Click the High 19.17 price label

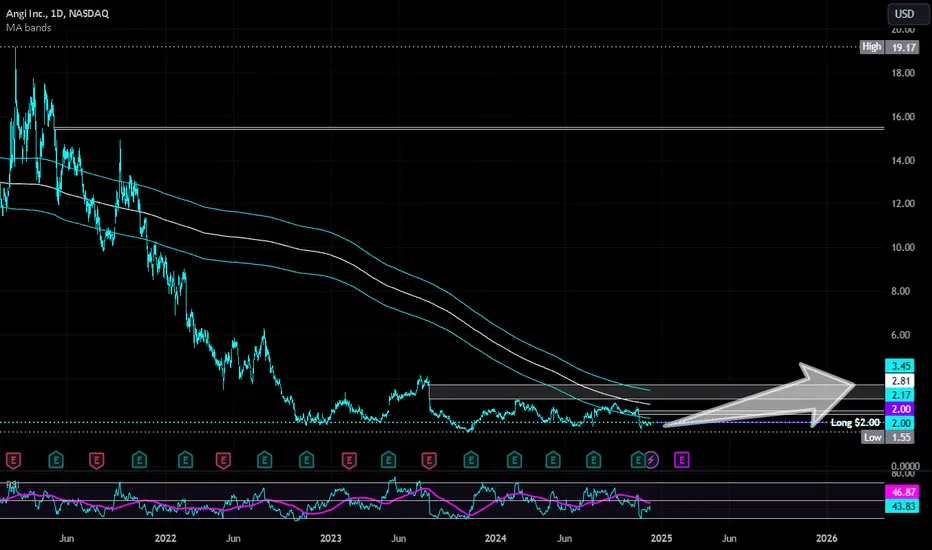point(890,46)
